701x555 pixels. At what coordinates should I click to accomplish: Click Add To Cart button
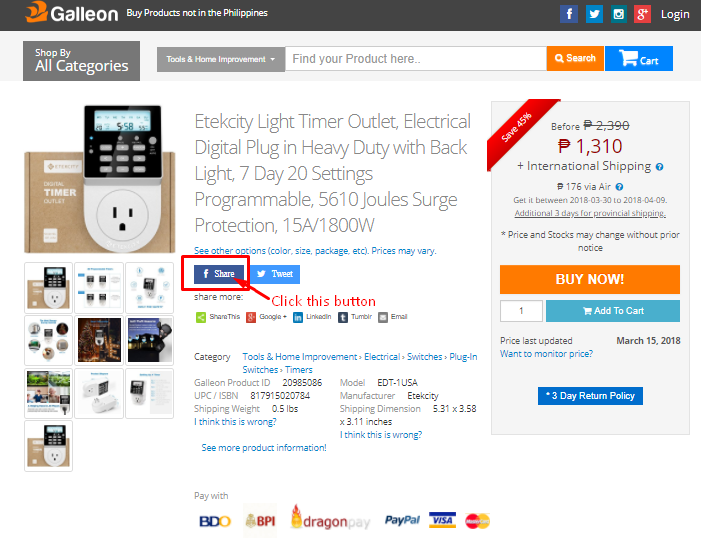tap(612, 311)
